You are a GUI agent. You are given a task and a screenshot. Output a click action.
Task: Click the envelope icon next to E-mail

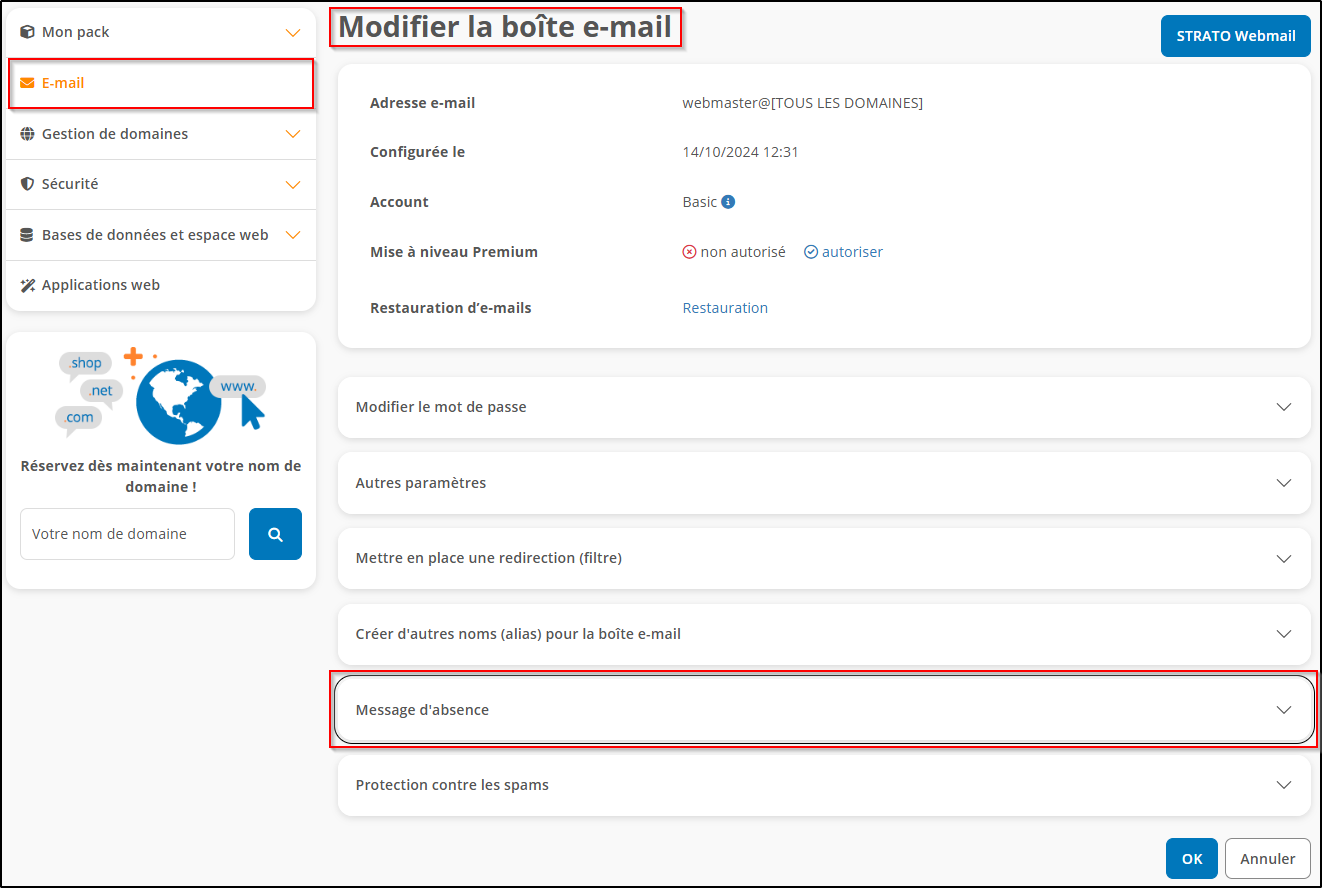click(28, 83)
